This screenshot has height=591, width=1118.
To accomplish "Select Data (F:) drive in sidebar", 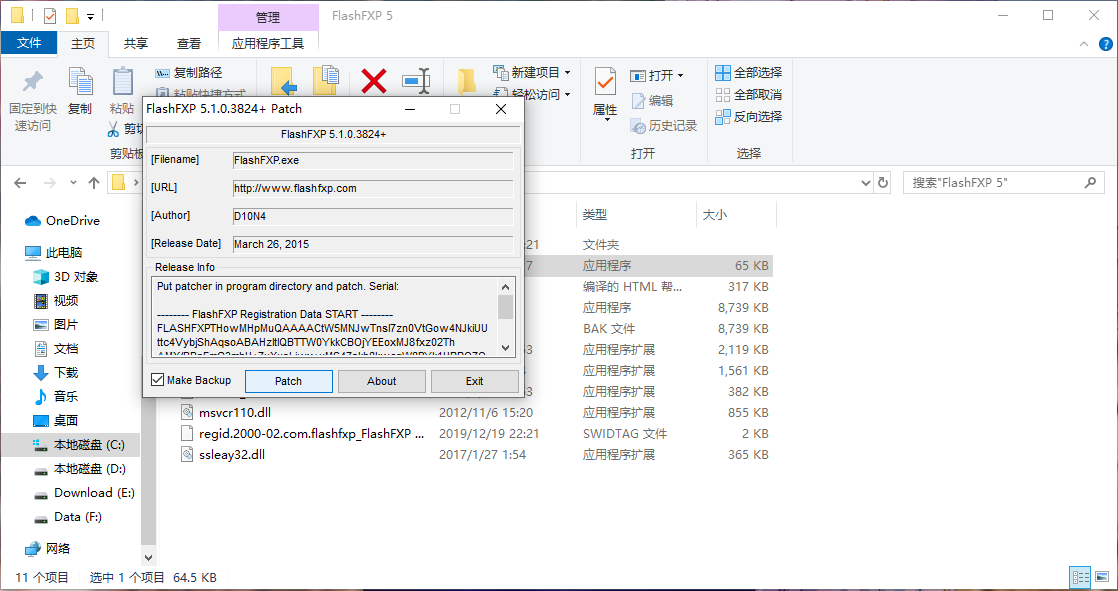I will click(67, 517).
